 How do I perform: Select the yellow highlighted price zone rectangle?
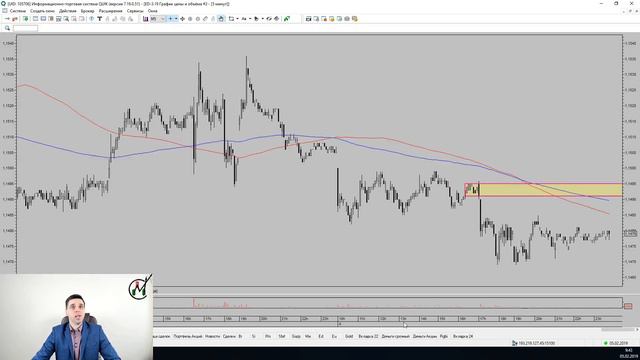[544, 190]
